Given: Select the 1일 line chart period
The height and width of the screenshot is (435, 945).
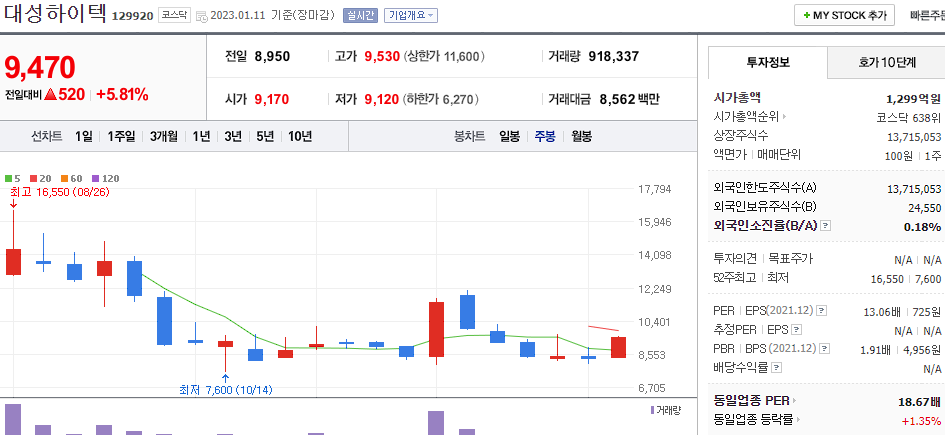Looking at the screenshot, I should click(84, 136).
